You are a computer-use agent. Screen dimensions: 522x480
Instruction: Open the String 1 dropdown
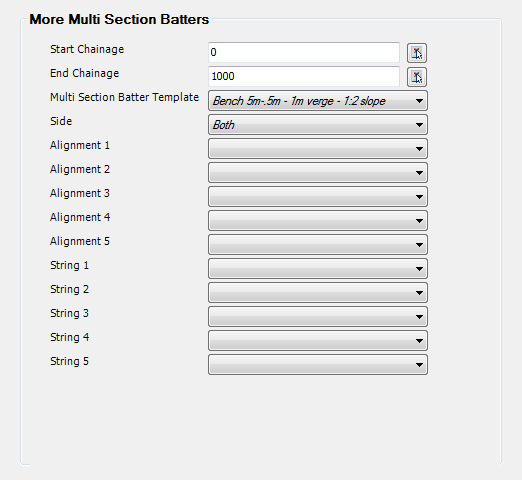(x=318, y=269)
